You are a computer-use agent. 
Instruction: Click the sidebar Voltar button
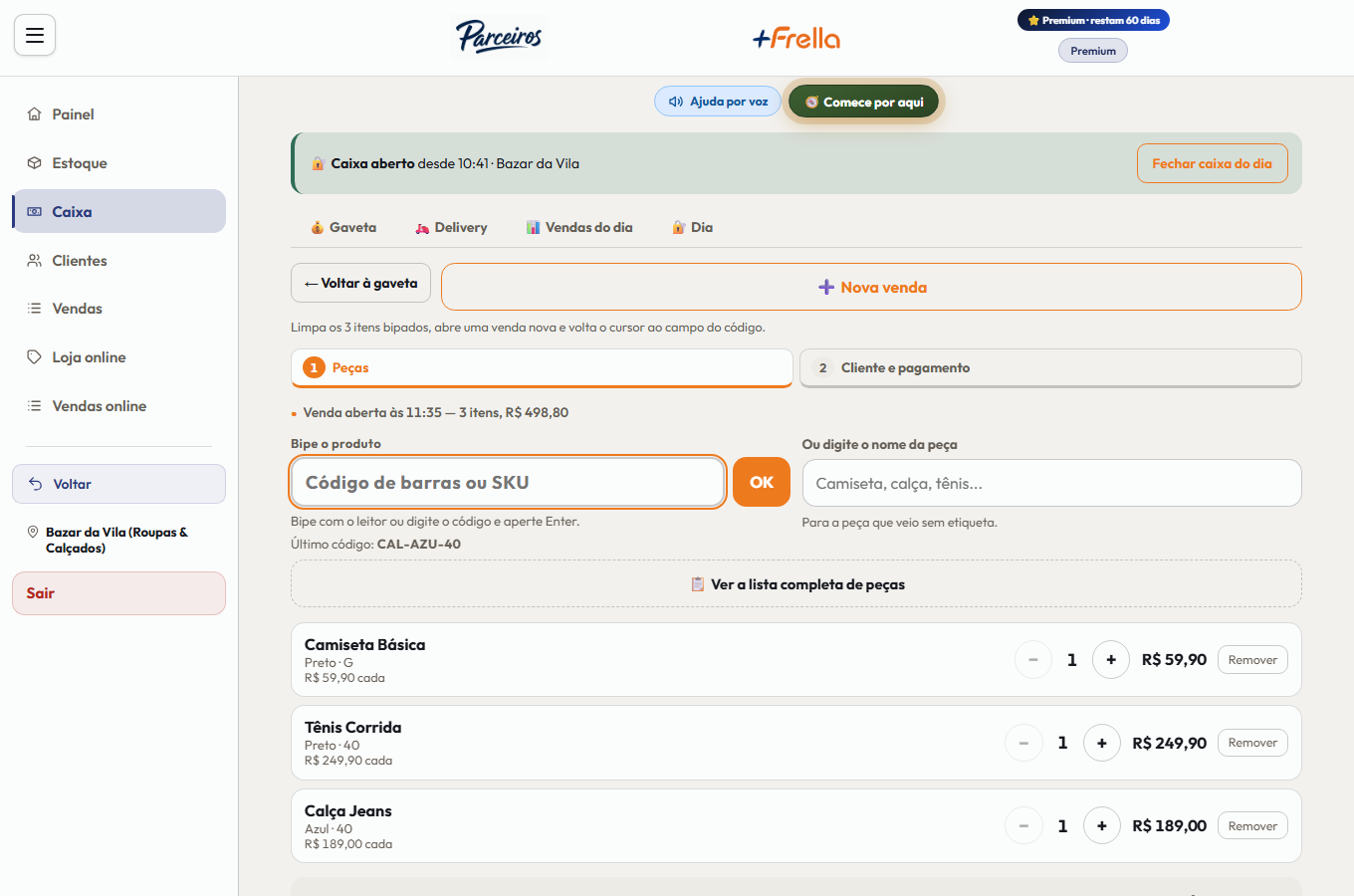pyautogui.click(x=118, y=484)
